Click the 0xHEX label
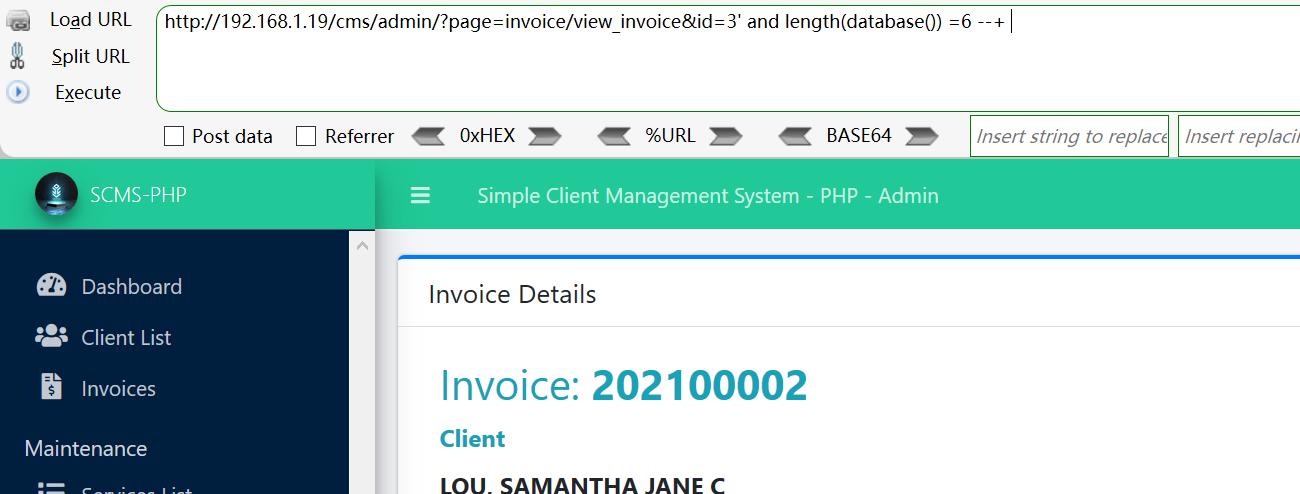Viewport: 1300px width, 494px height. coord(487,135)
